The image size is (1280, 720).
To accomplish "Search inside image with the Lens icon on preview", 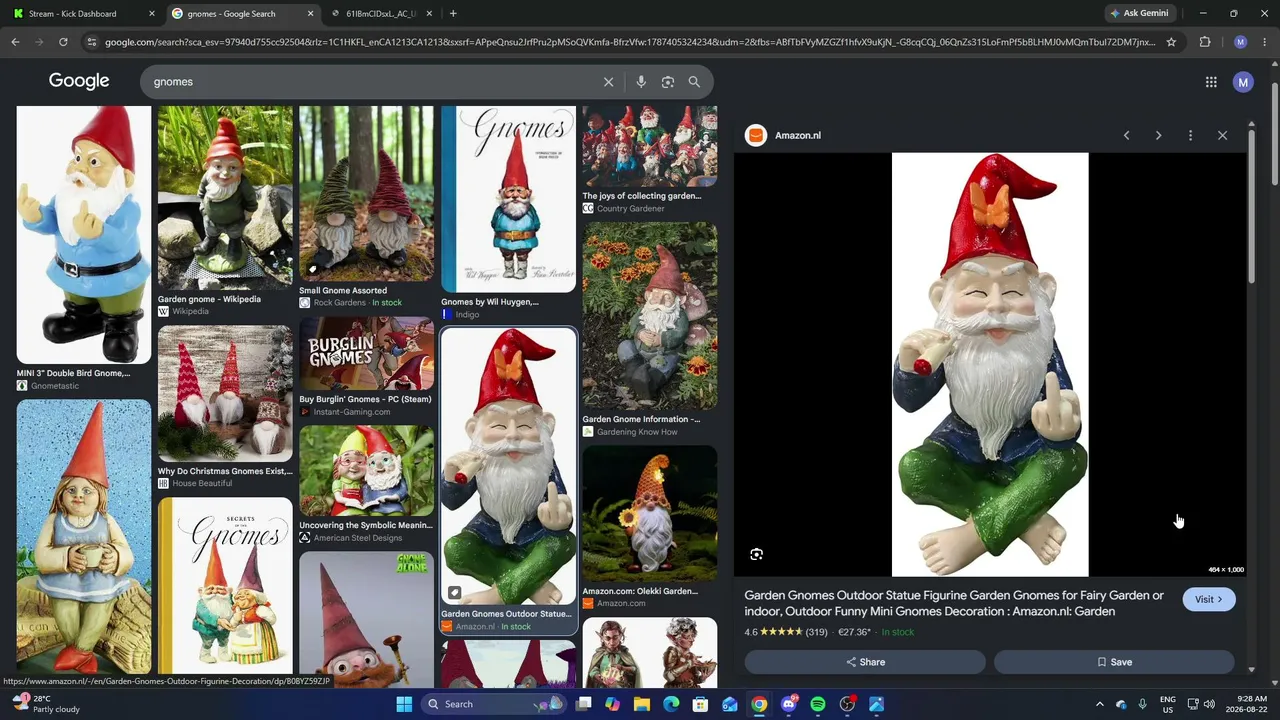I will pyautogui.click(x=757, y=554).
